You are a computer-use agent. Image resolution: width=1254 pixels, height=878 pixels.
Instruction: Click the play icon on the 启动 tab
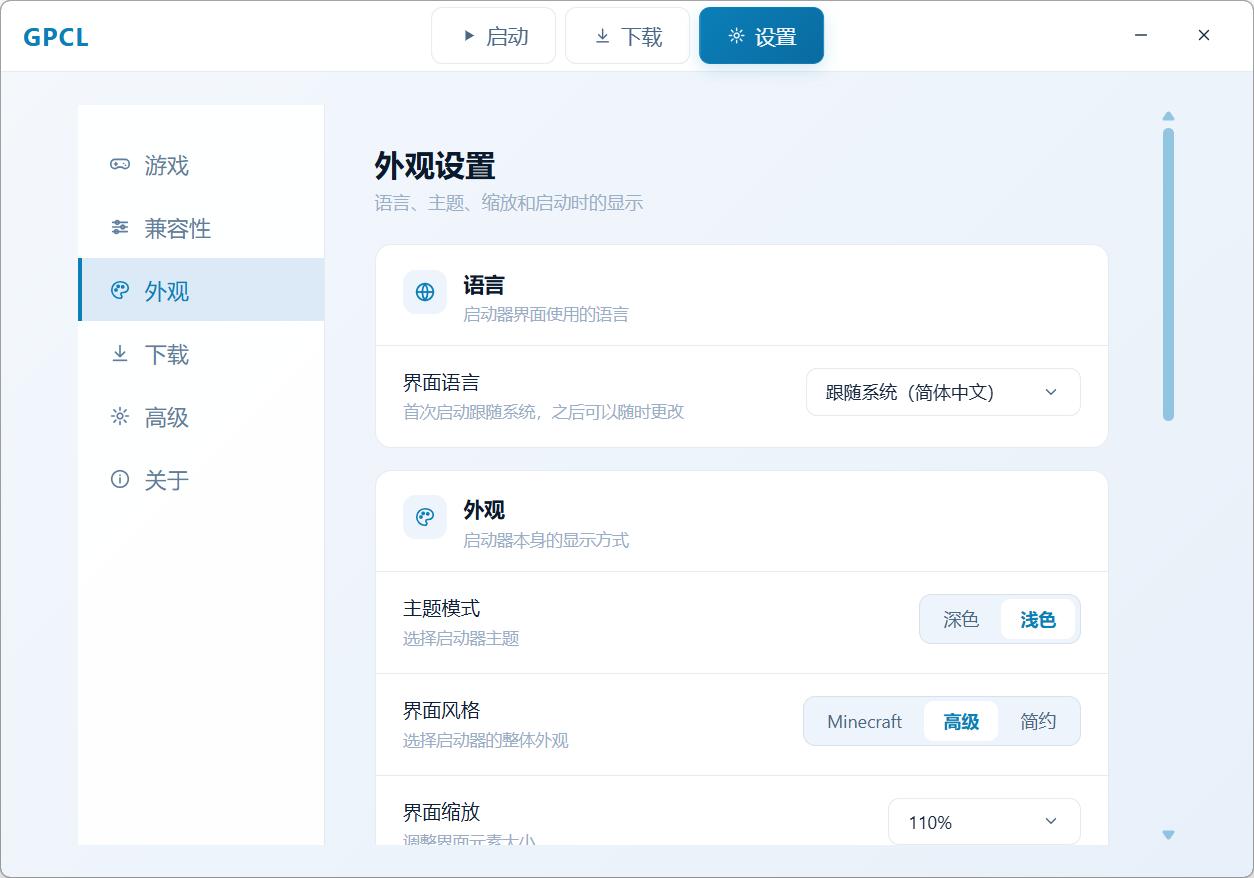[469, 36]
